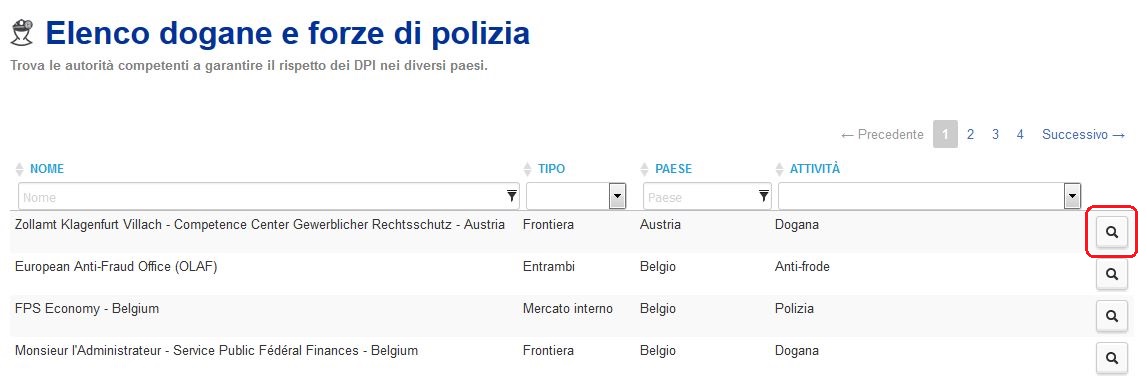Expand the Tipo filter dropdown
The height and width of the screenshot is (378, 1147).
tap(576, 196)
